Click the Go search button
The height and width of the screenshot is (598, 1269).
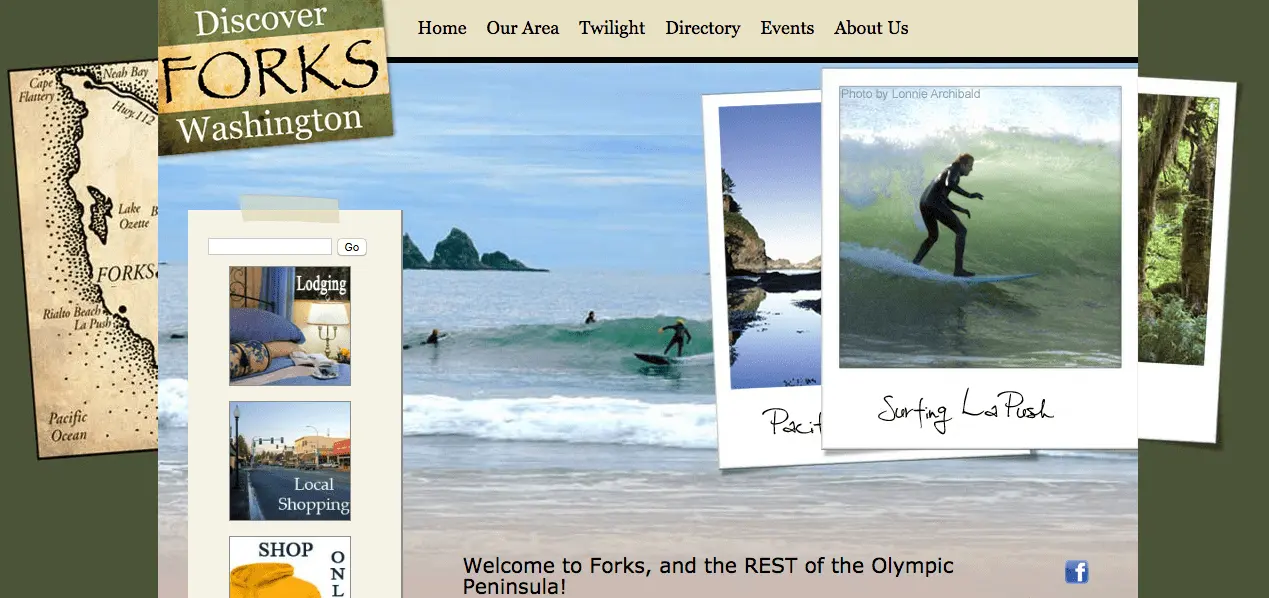pyautogui.click(x=352, y=247)
